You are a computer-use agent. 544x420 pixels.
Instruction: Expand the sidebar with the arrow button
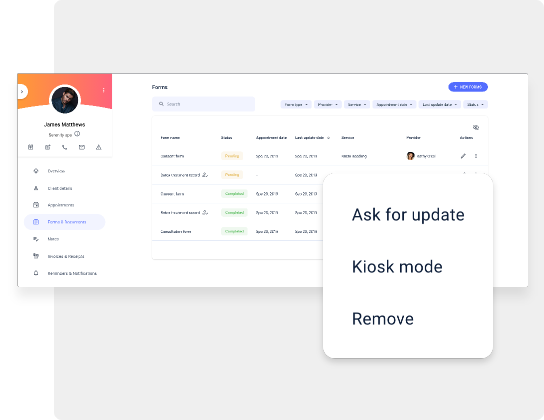pos(22,92)
